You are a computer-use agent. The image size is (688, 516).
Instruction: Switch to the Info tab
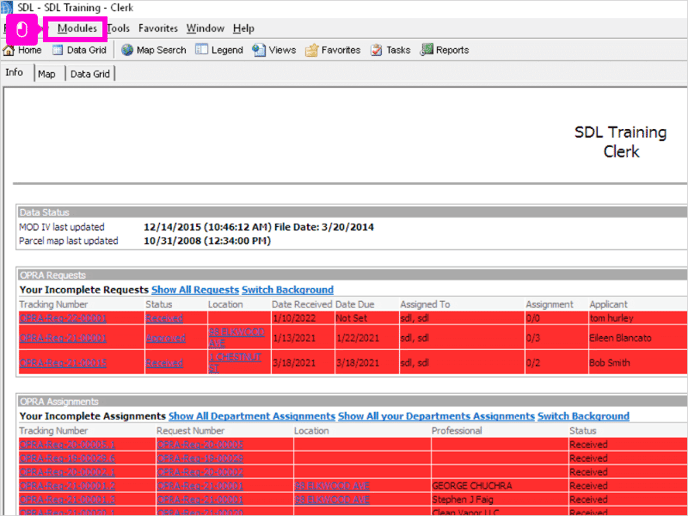pyautogui.click(x=14, y=72)
